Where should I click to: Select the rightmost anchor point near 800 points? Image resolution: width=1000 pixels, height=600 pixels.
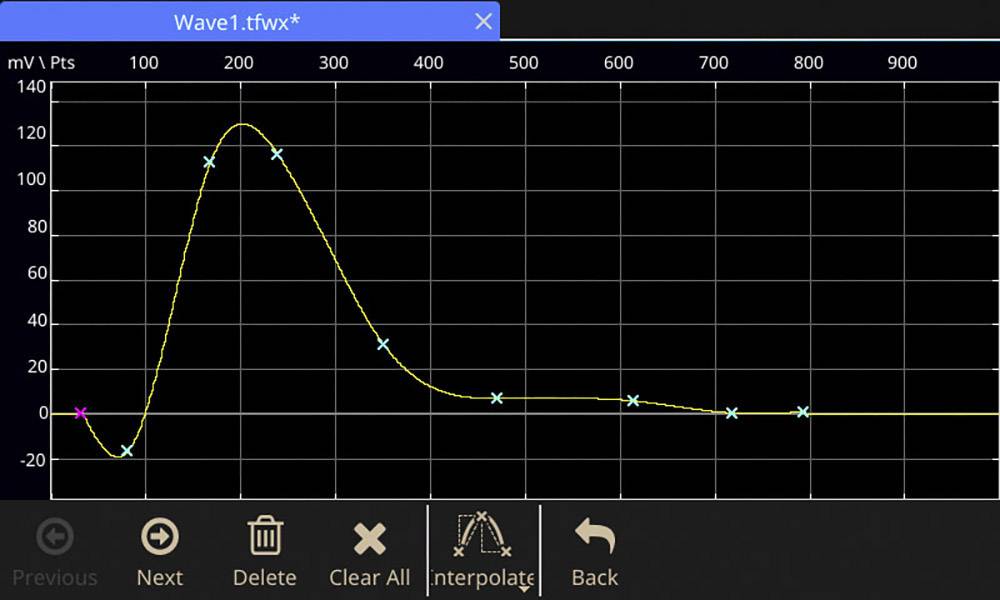(803, 410)
